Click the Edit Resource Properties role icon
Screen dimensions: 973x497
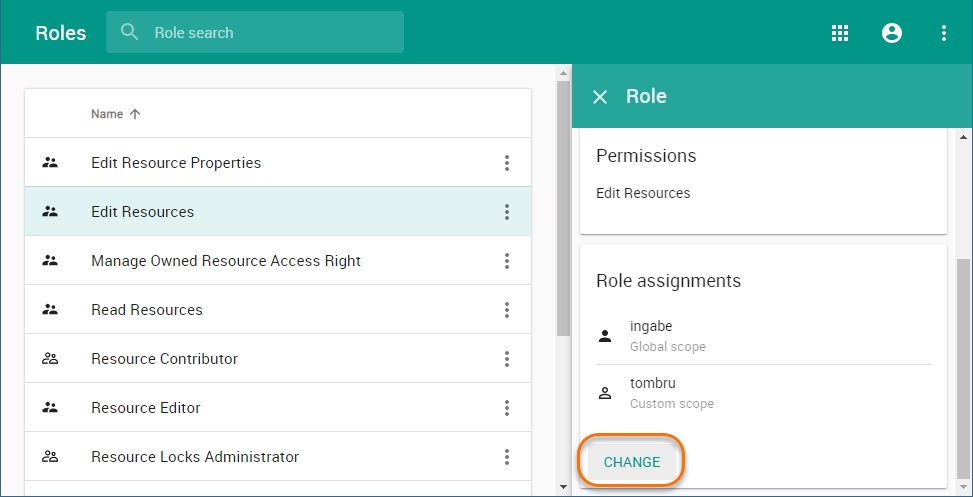coord(50,163)
